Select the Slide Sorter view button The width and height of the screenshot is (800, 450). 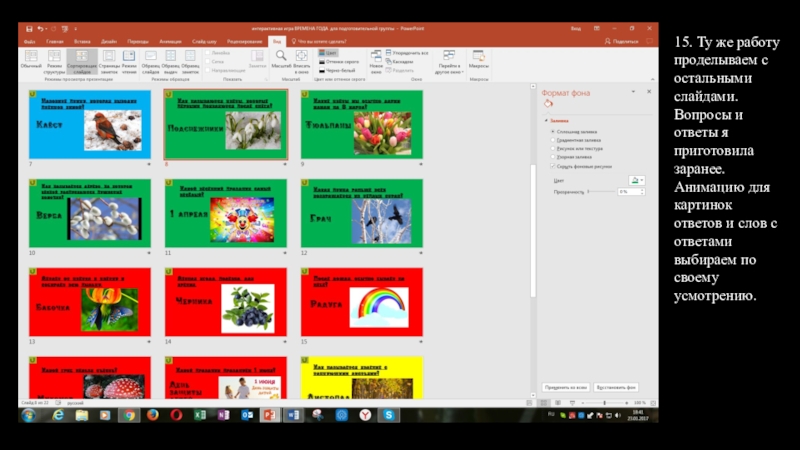pos(82,62)
